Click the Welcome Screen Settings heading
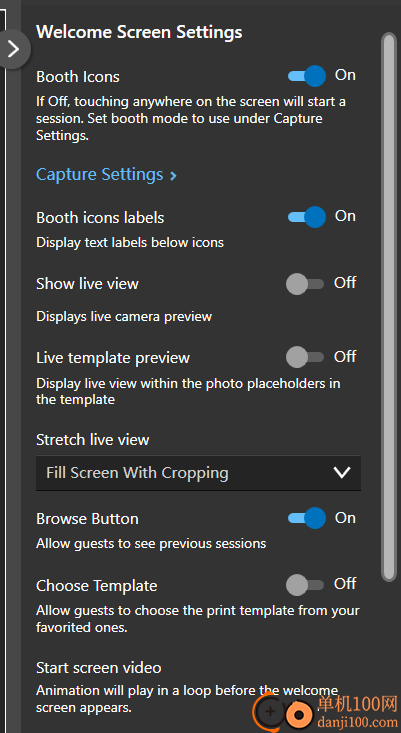Image resolution: width=401 pixels, height=733 pixels. (x=139, y=32)
